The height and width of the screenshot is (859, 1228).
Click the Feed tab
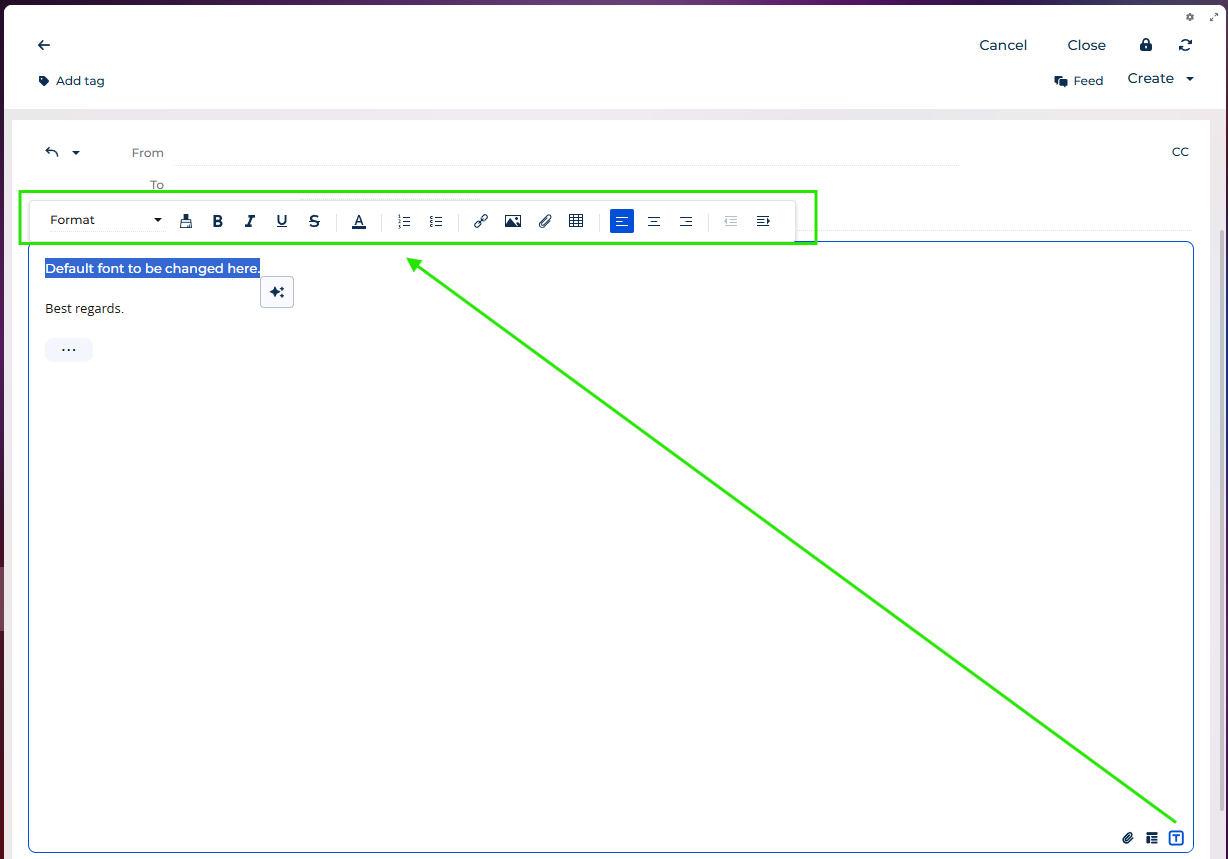click(1079, 80)
